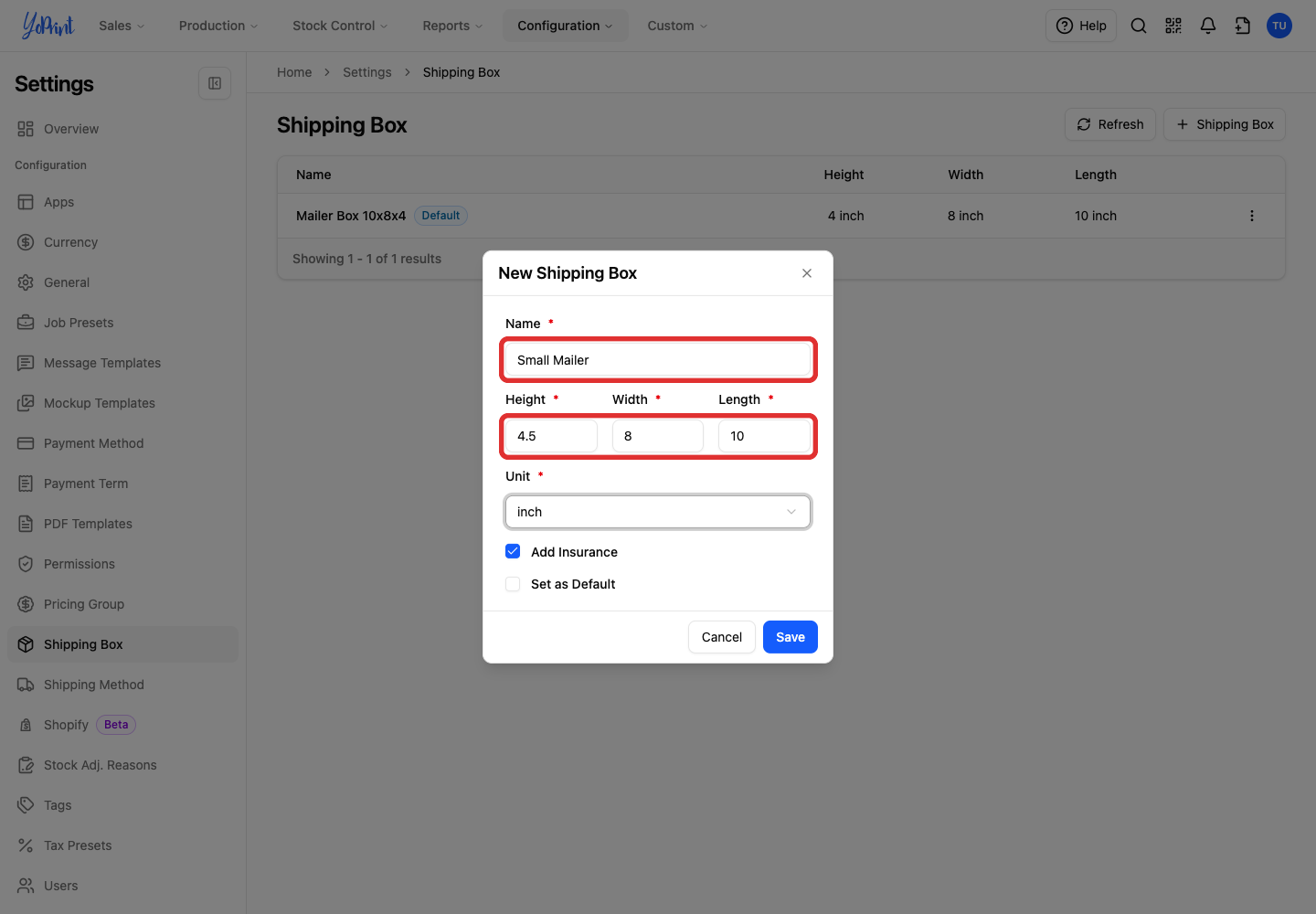The image size is (1316, 914).
Task: Click the Users icon in sidebar
Action: pyautogui.click(x=26, y=886)
